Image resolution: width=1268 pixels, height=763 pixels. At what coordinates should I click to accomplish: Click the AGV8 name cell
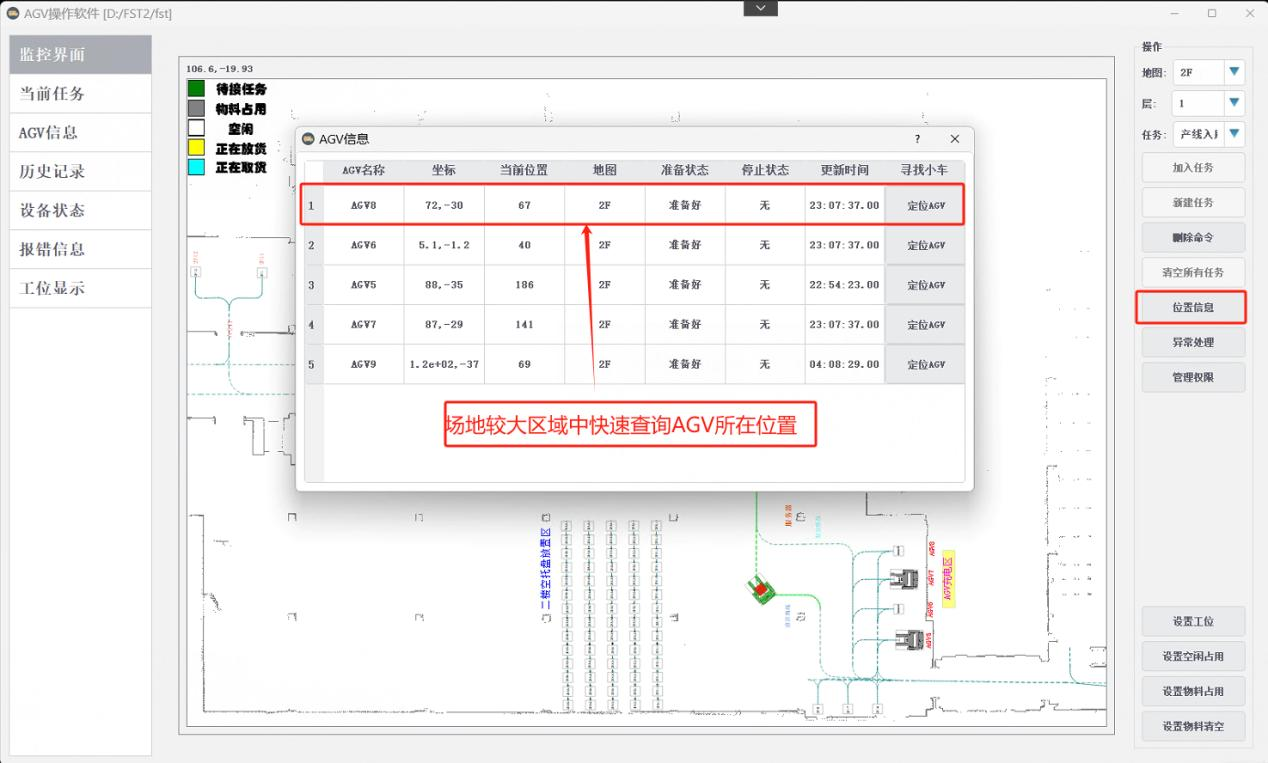coord(364,205)
